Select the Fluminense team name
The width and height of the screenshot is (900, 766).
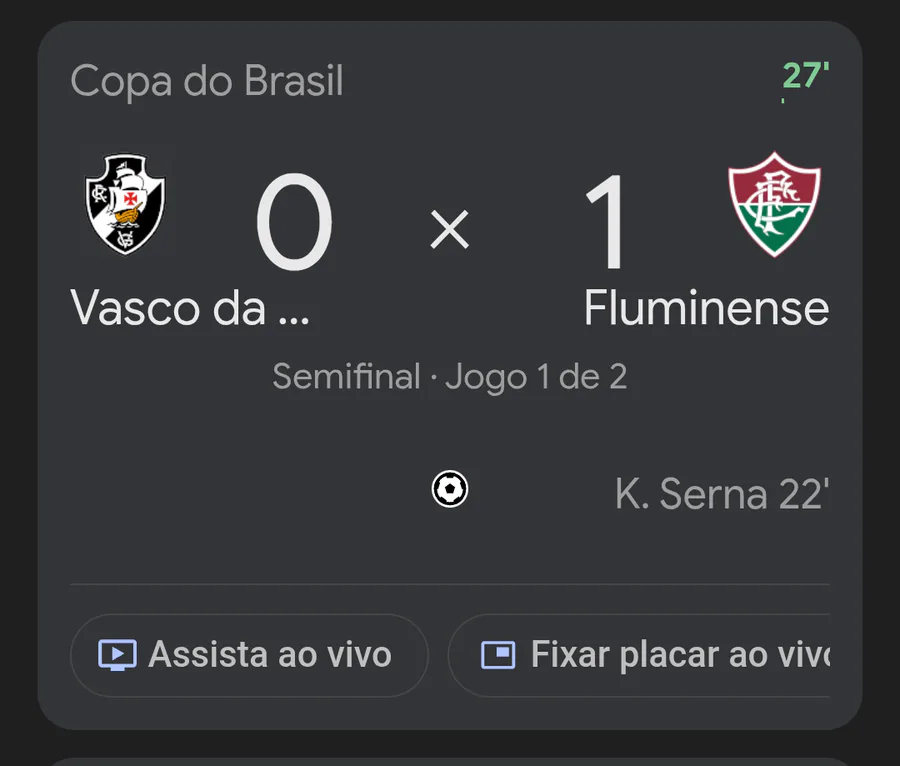tap(706, 309)
